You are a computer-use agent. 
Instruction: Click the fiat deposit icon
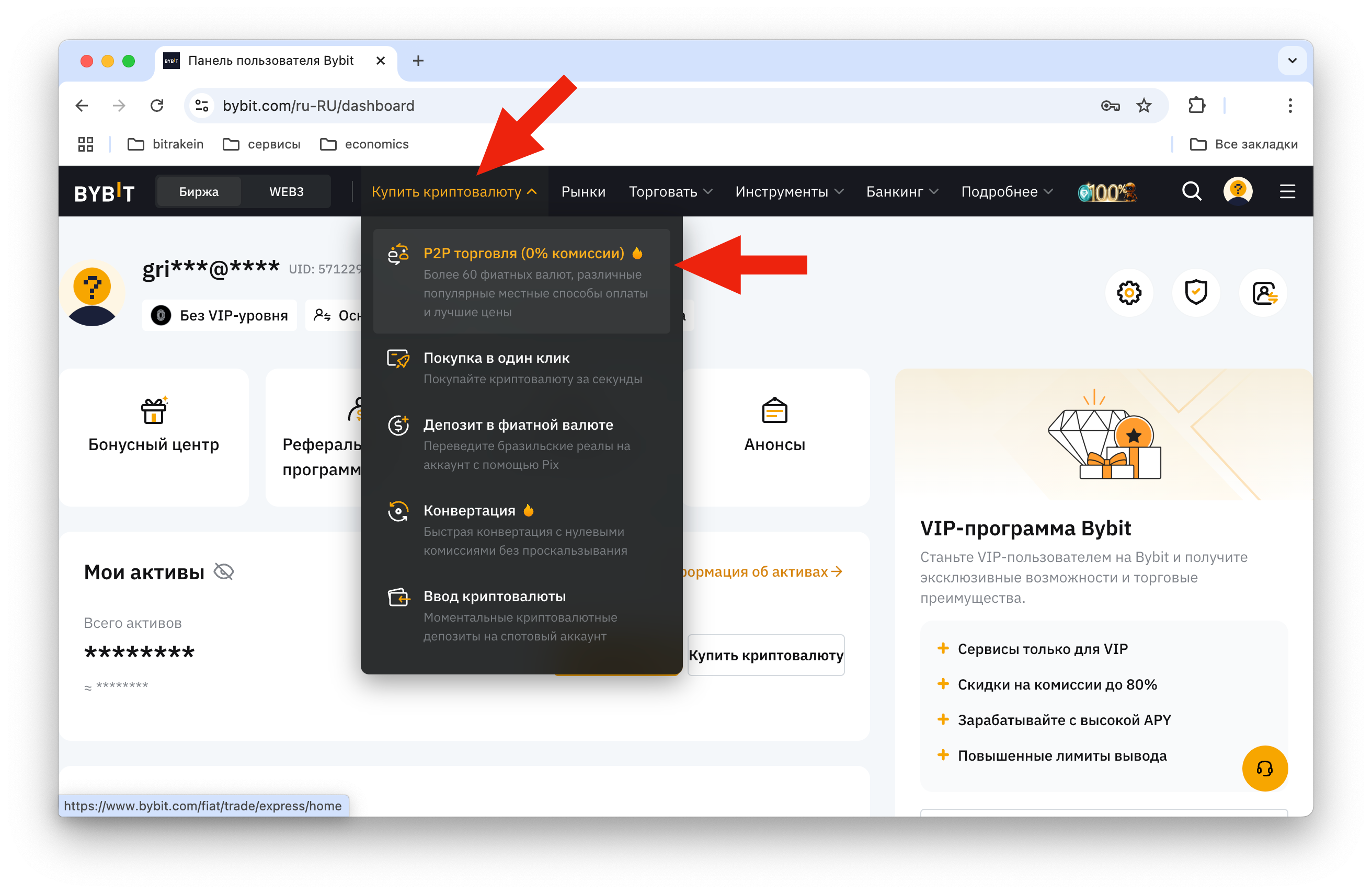(398, 426)
